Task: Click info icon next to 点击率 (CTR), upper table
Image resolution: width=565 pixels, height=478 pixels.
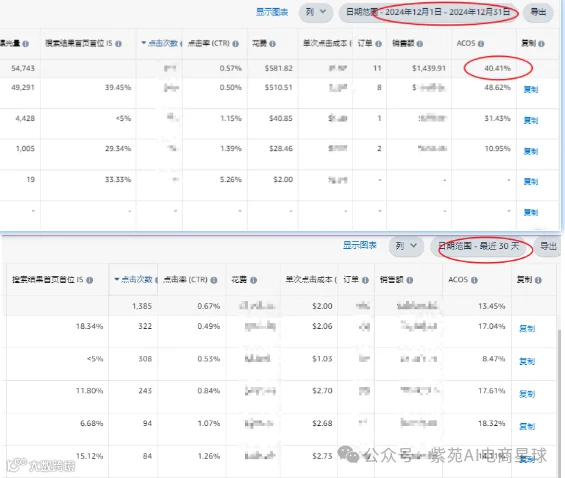Action: [x=235, y=44]
